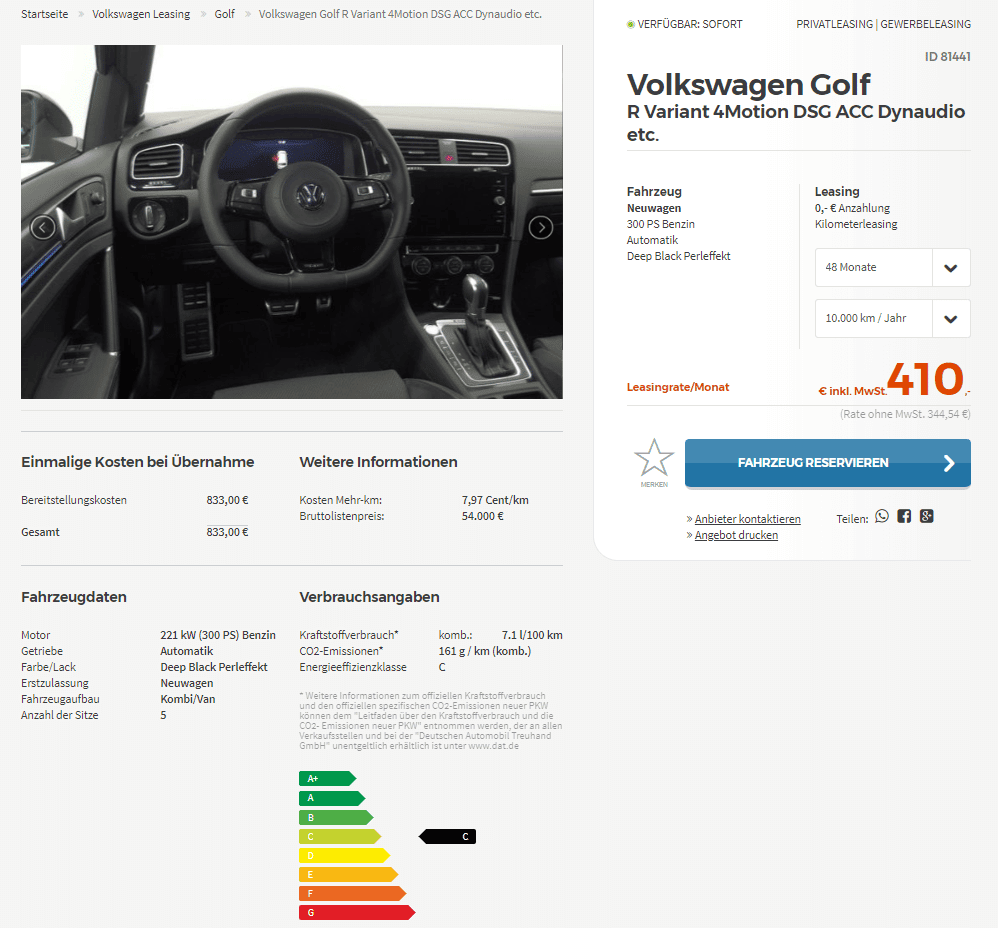The height and width of the screenshot is (928, 998).
Task: Click the 7,97 Cent/km value
Action: 495,500
